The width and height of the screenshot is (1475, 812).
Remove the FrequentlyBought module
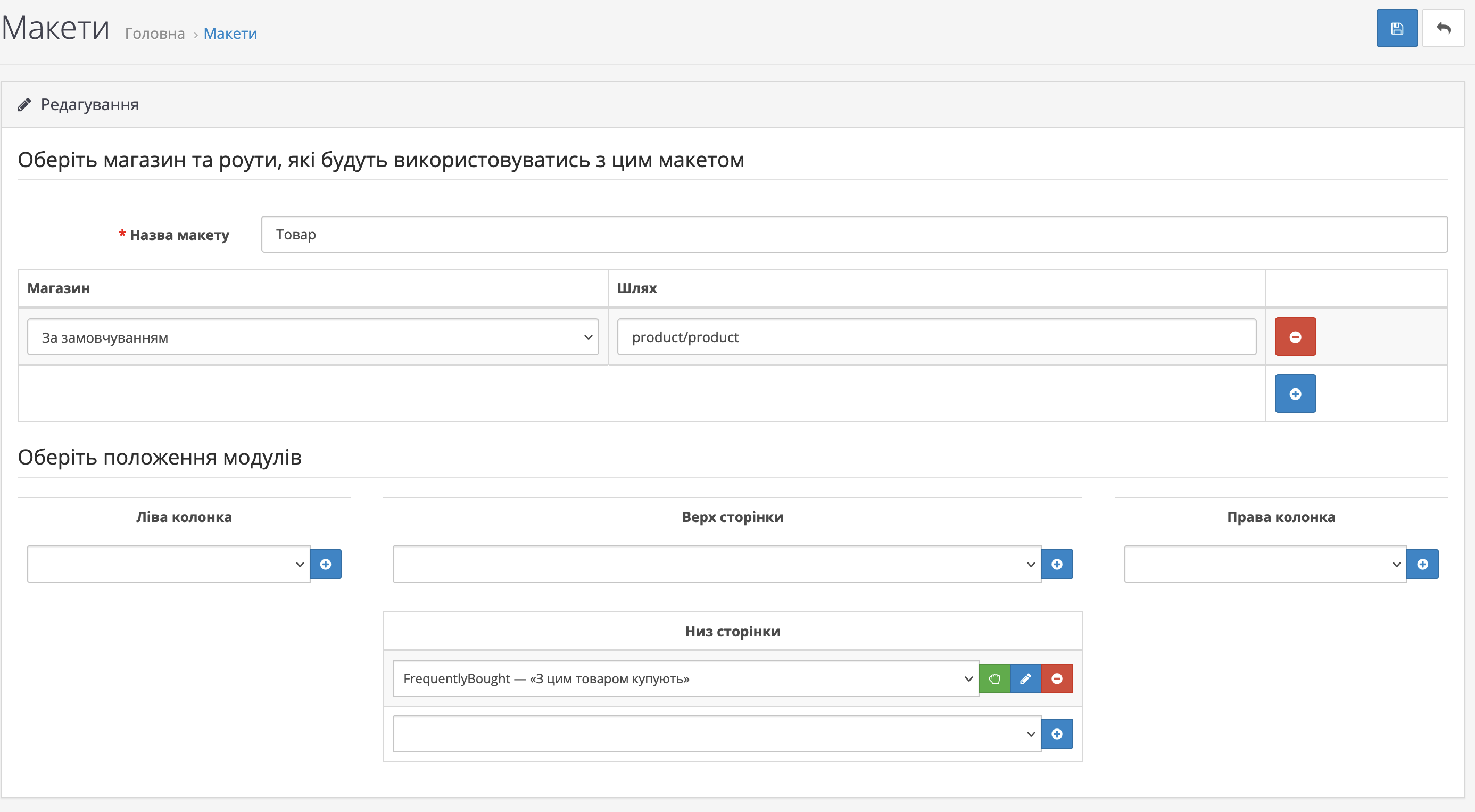tap(1057, 679)
